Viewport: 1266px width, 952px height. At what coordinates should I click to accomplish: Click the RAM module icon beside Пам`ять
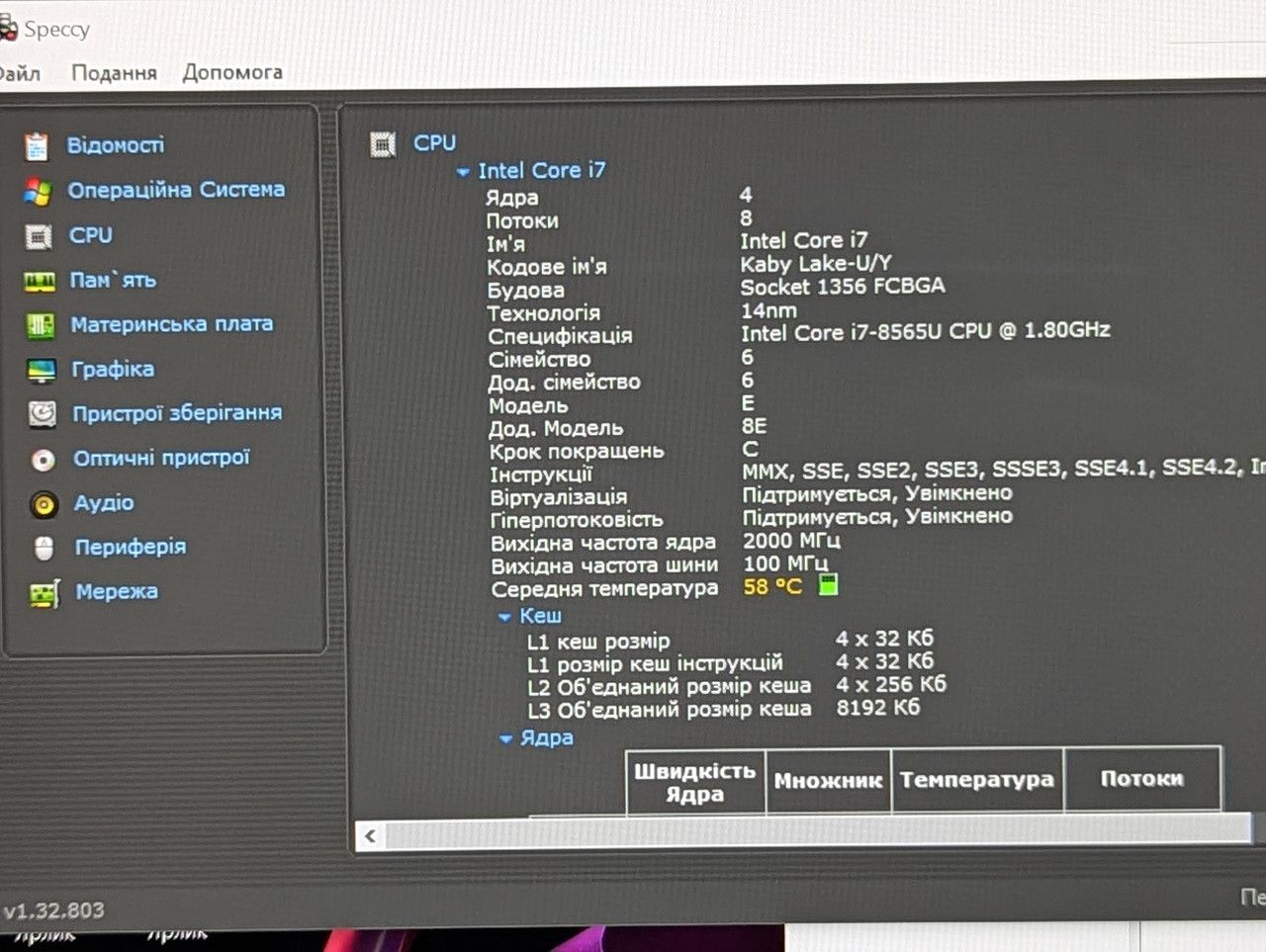click(x=40, y=283)
